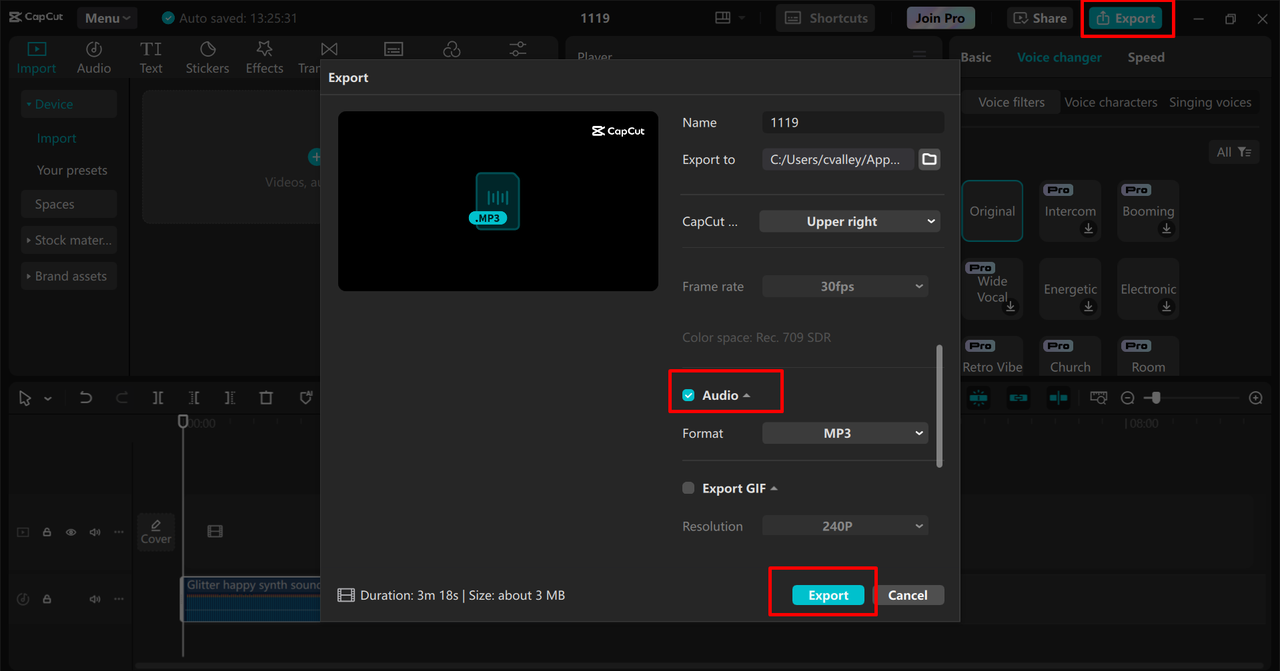Image resolution: width=1280 pixels, height=671 pixels.
Task: Click the Split clip tool
Action: (x=158, y=398)
